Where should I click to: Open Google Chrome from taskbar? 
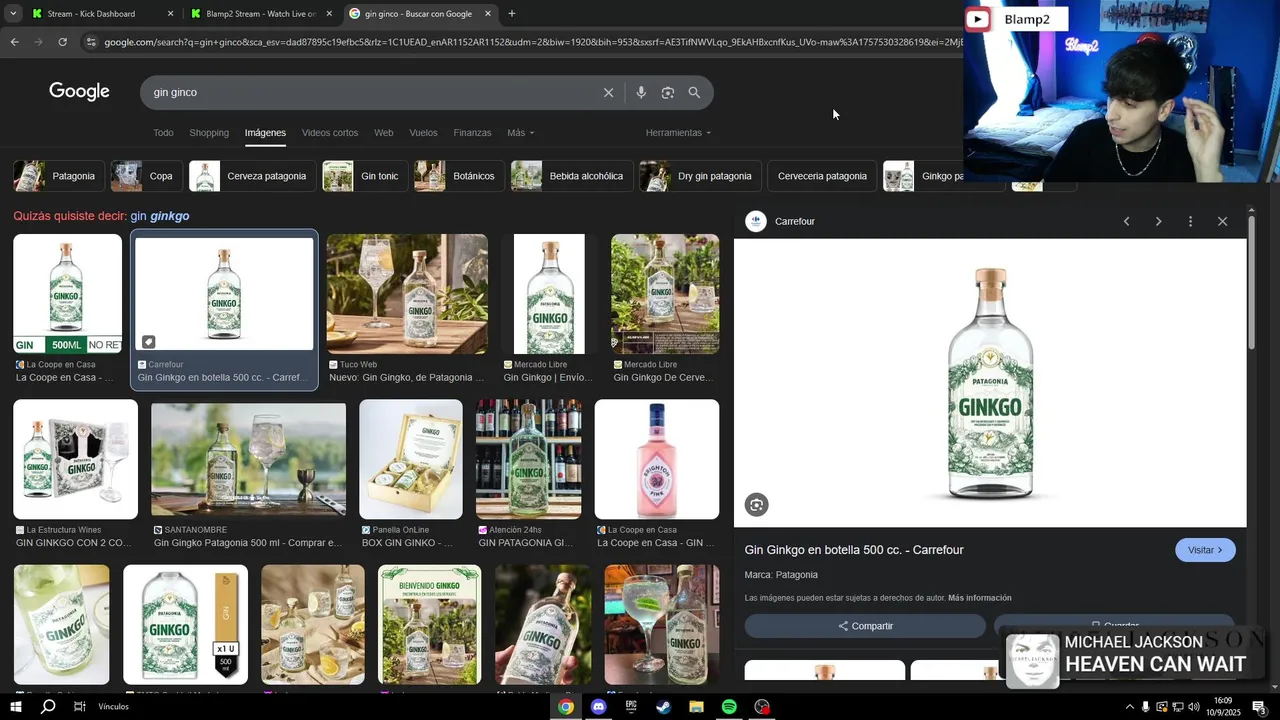(566, 707)
